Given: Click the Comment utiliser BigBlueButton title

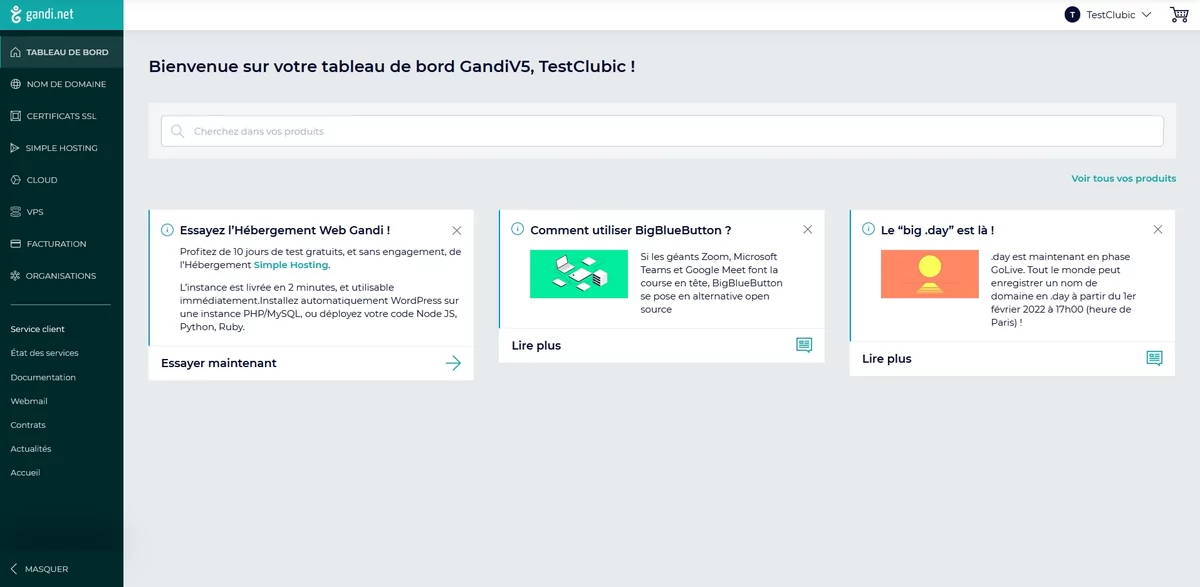Looking at the screenshot, I should point(631,230).
